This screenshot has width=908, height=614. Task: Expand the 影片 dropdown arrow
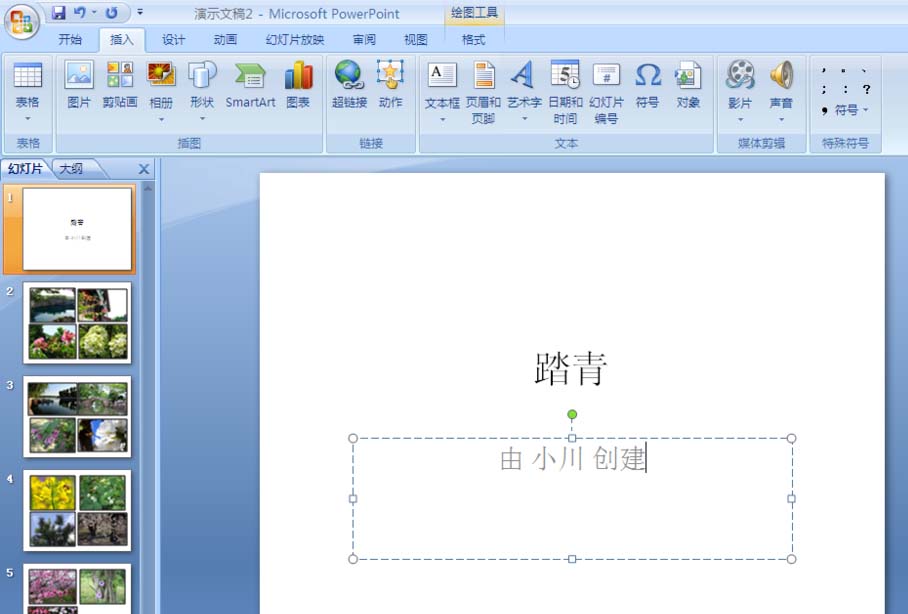740,120
